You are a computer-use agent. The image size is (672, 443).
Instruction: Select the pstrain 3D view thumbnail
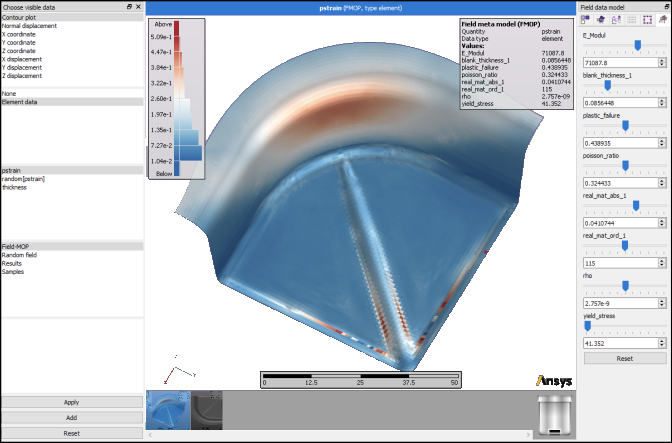(x=168, y=410)
